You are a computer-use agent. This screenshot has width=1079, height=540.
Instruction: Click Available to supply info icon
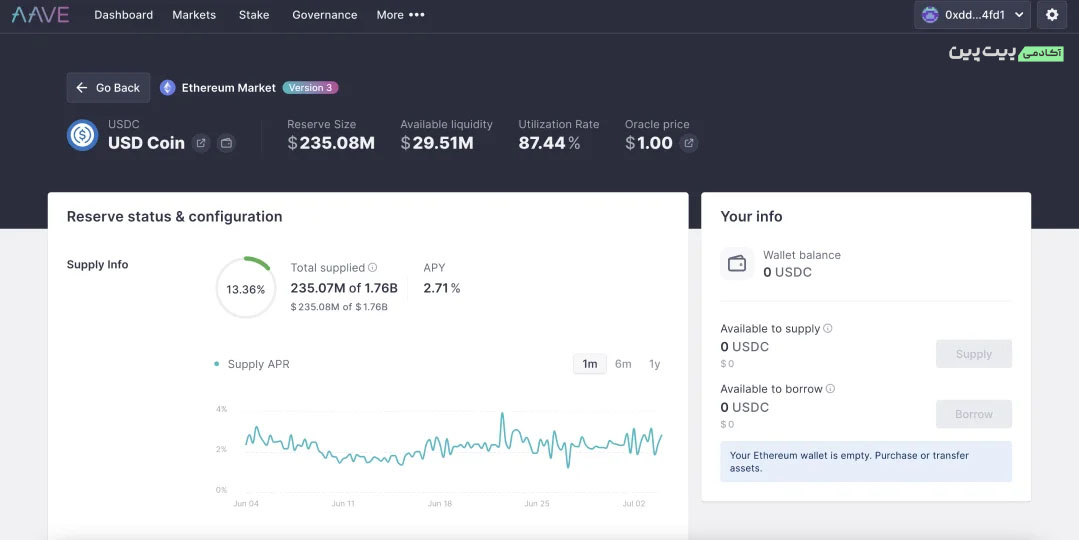coord(828,328)
